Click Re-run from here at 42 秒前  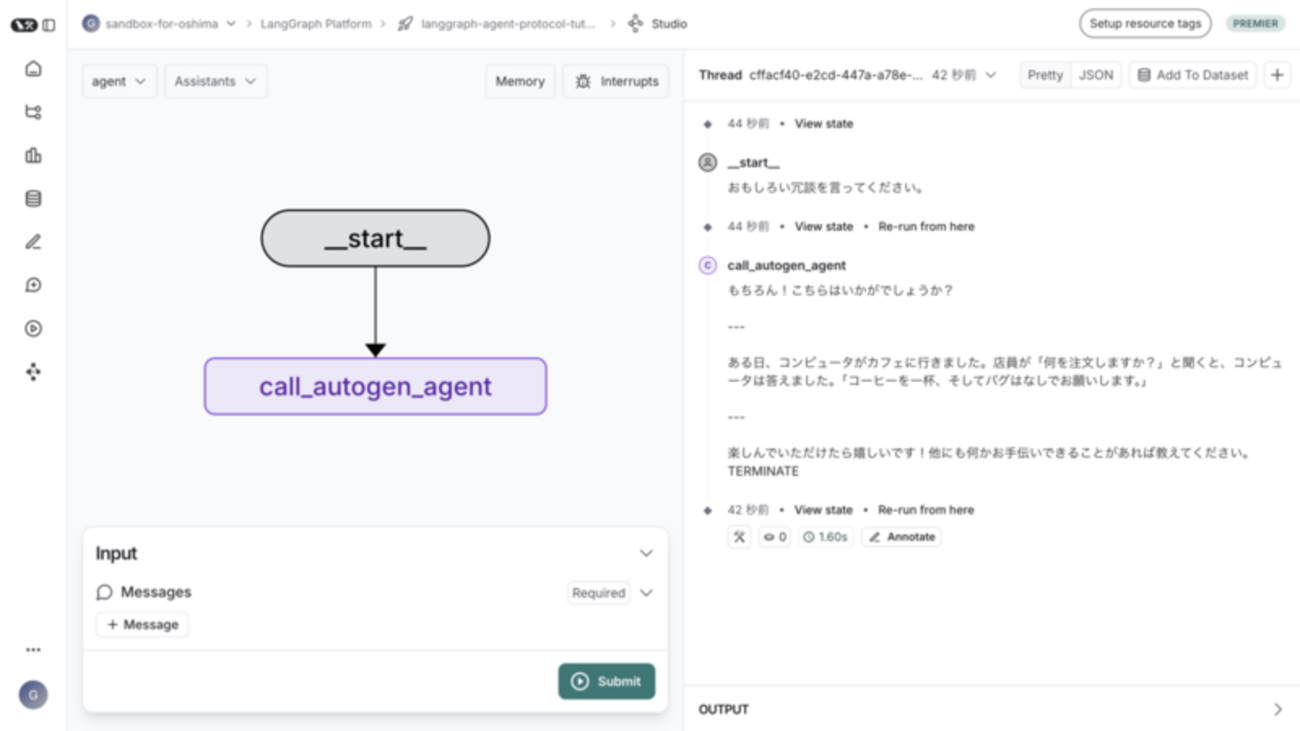coord(926,510)
